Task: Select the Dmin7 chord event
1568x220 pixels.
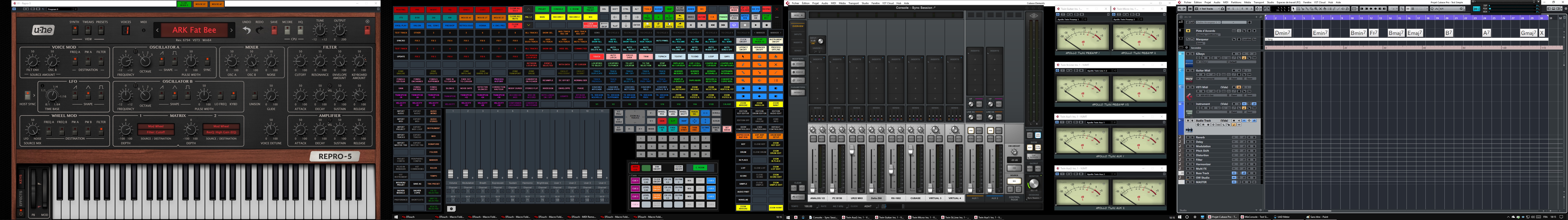Action: 1283,33
